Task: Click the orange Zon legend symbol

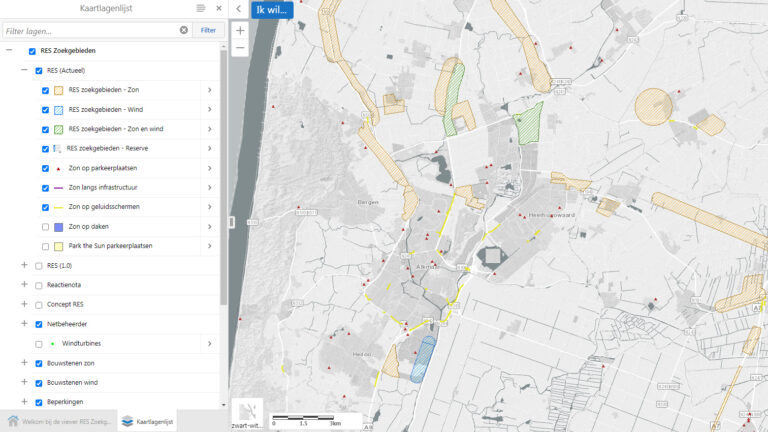Action: tap(58, 90)
